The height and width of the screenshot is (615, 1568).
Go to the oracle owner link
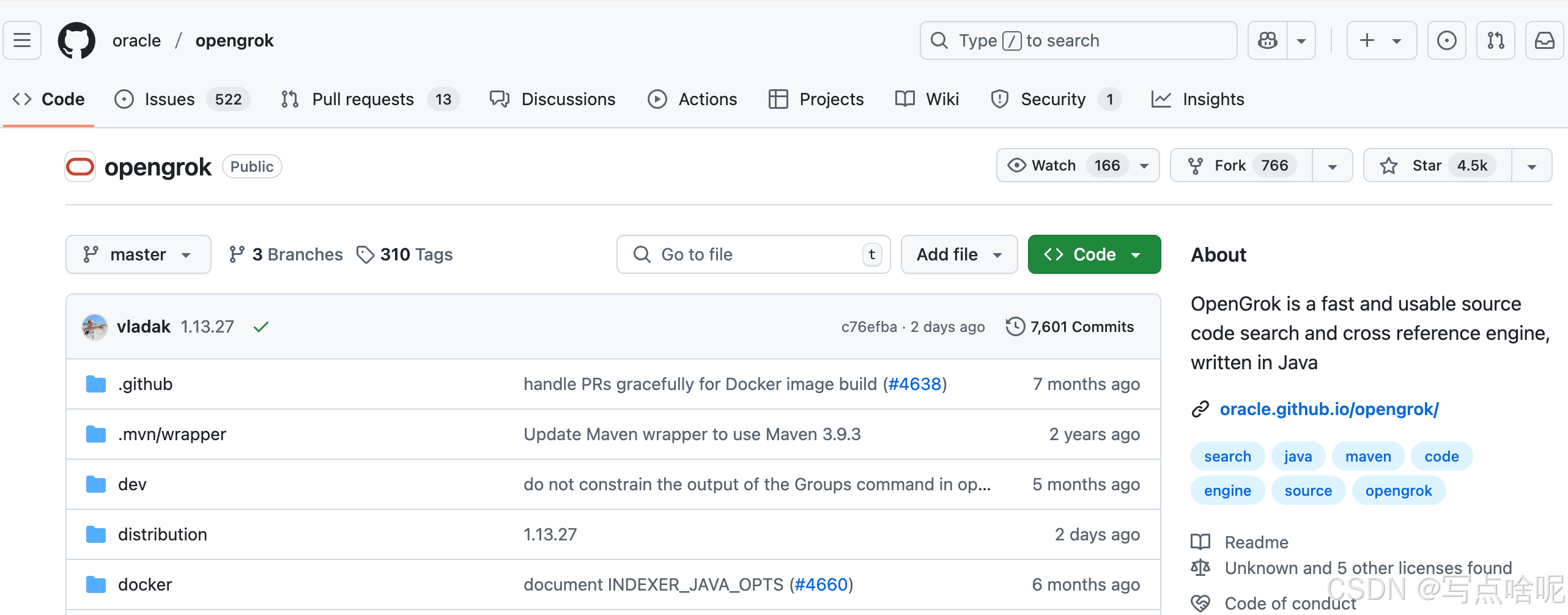[136, 40]
